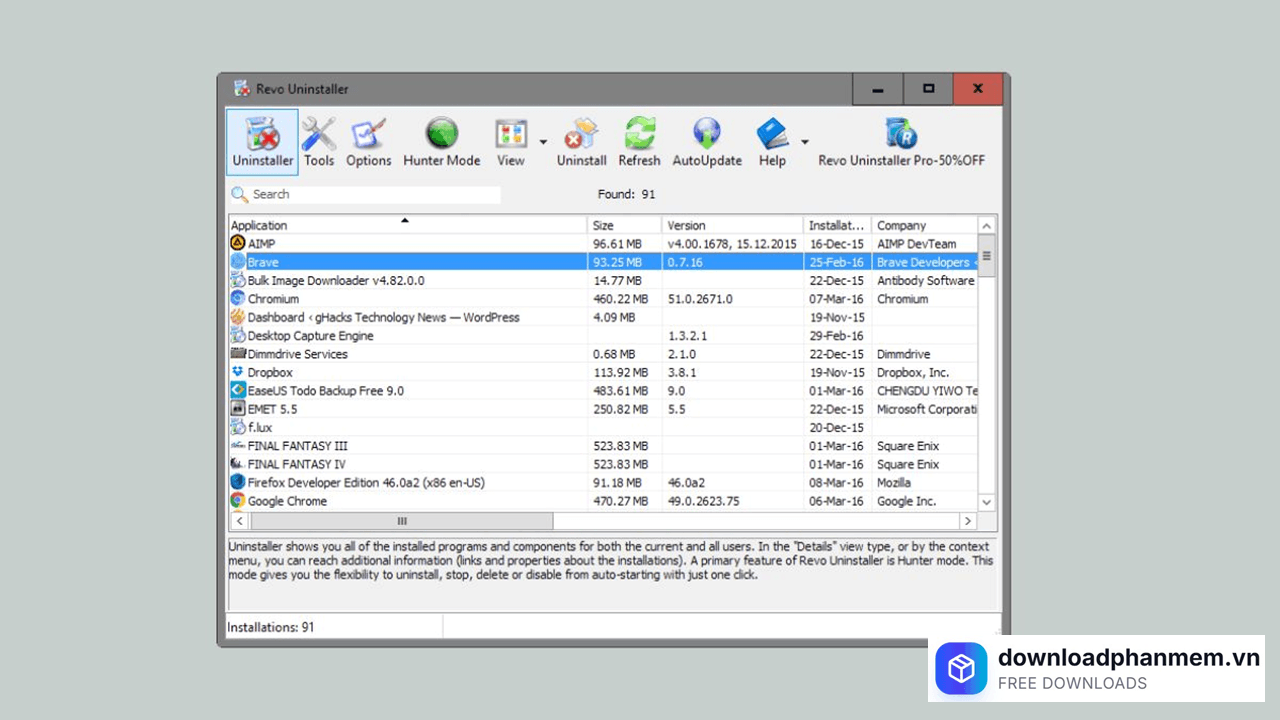Activate Hunter Mode icon

[442, 142]
